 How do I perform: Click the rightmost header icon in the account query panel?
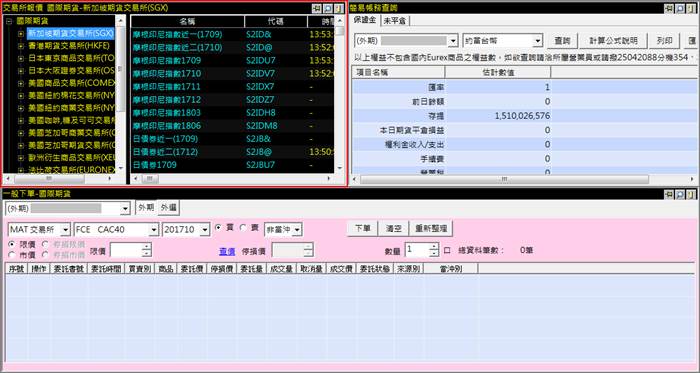tap(691, 8)
